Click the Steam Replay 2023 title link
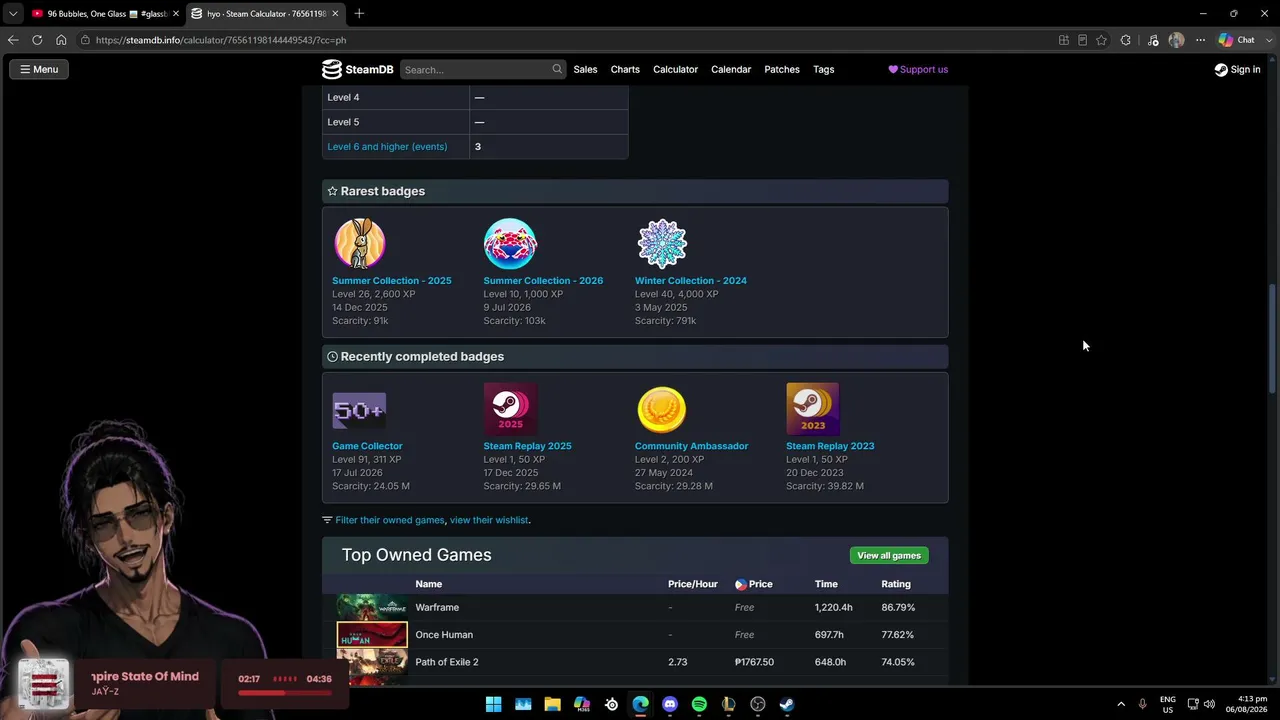The width and height of the screenshot is (1280, 720). click(x=830, y=446)
